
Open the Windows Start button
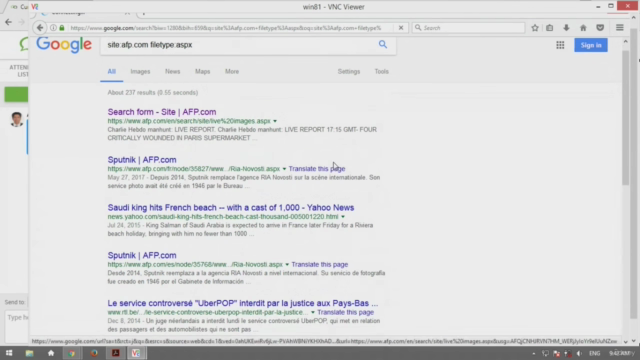click(9, 353)
